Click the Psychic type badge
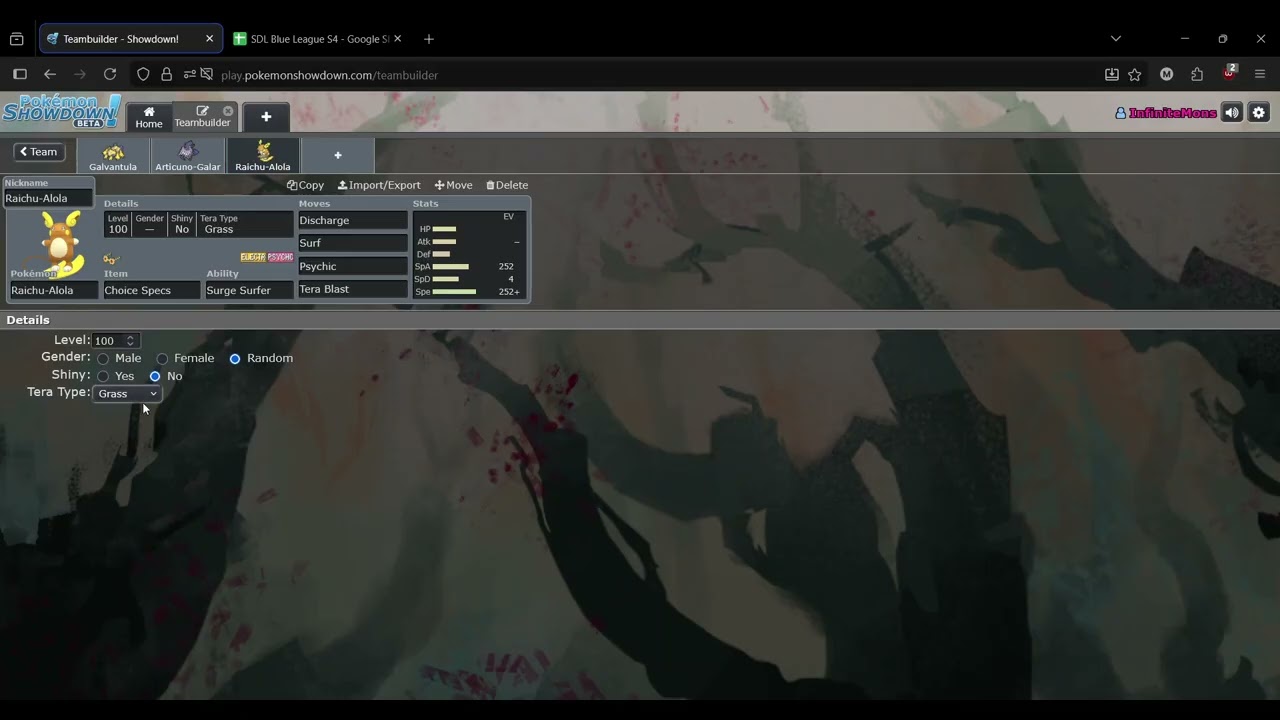 pos(281,257)
